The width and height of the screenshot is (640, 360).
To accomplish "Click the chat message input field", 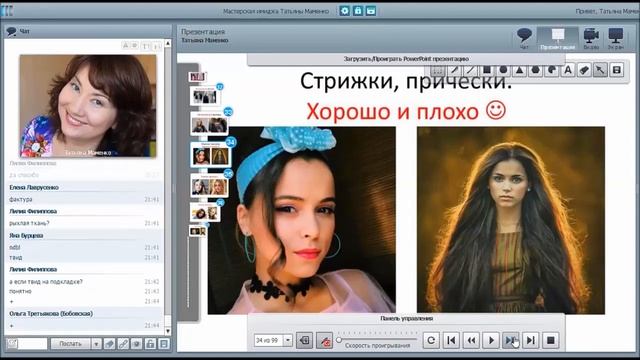I will click(33, 344).
